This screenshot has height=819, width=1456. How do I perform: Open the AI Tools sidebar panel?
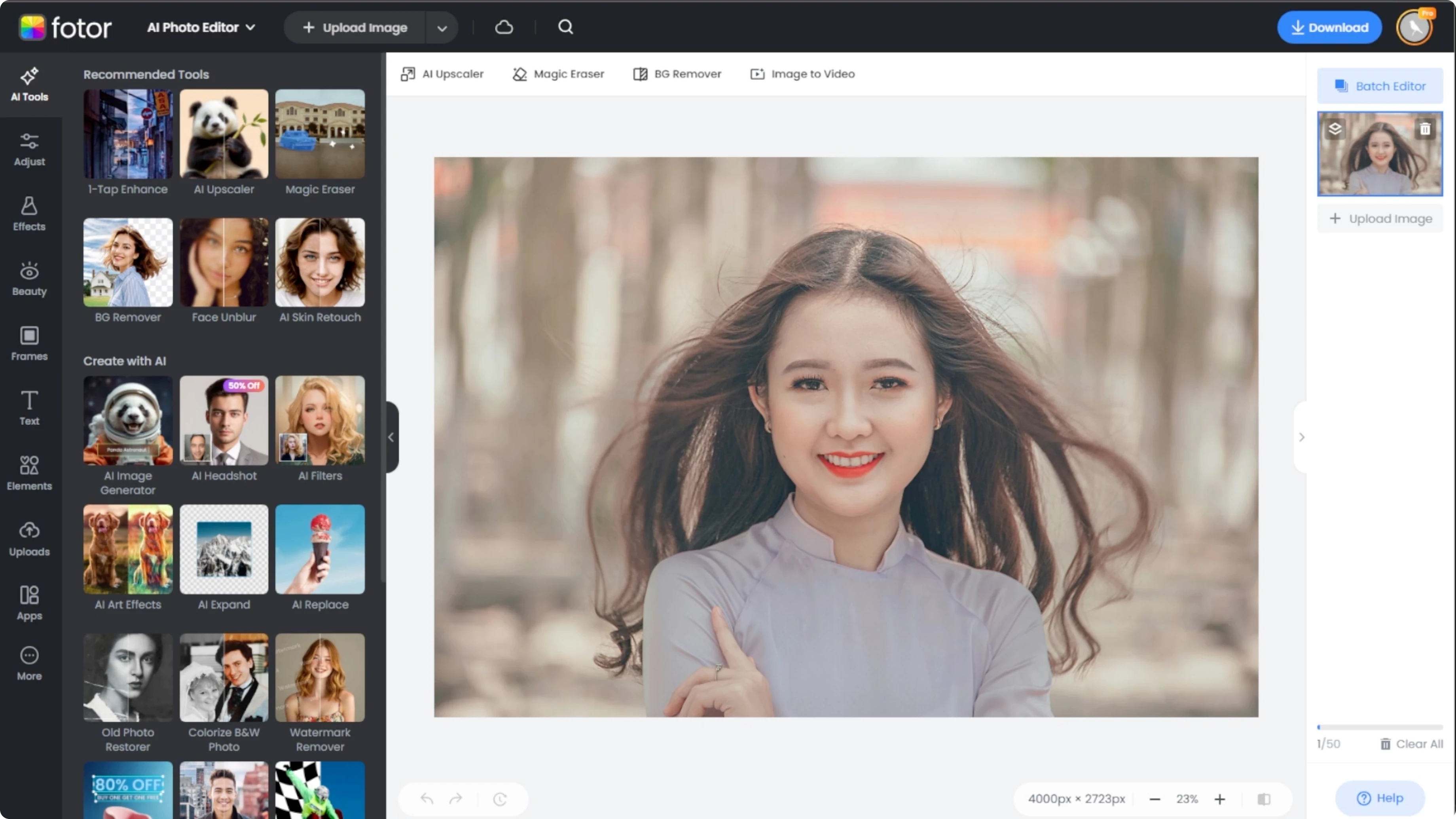point(29,85)
